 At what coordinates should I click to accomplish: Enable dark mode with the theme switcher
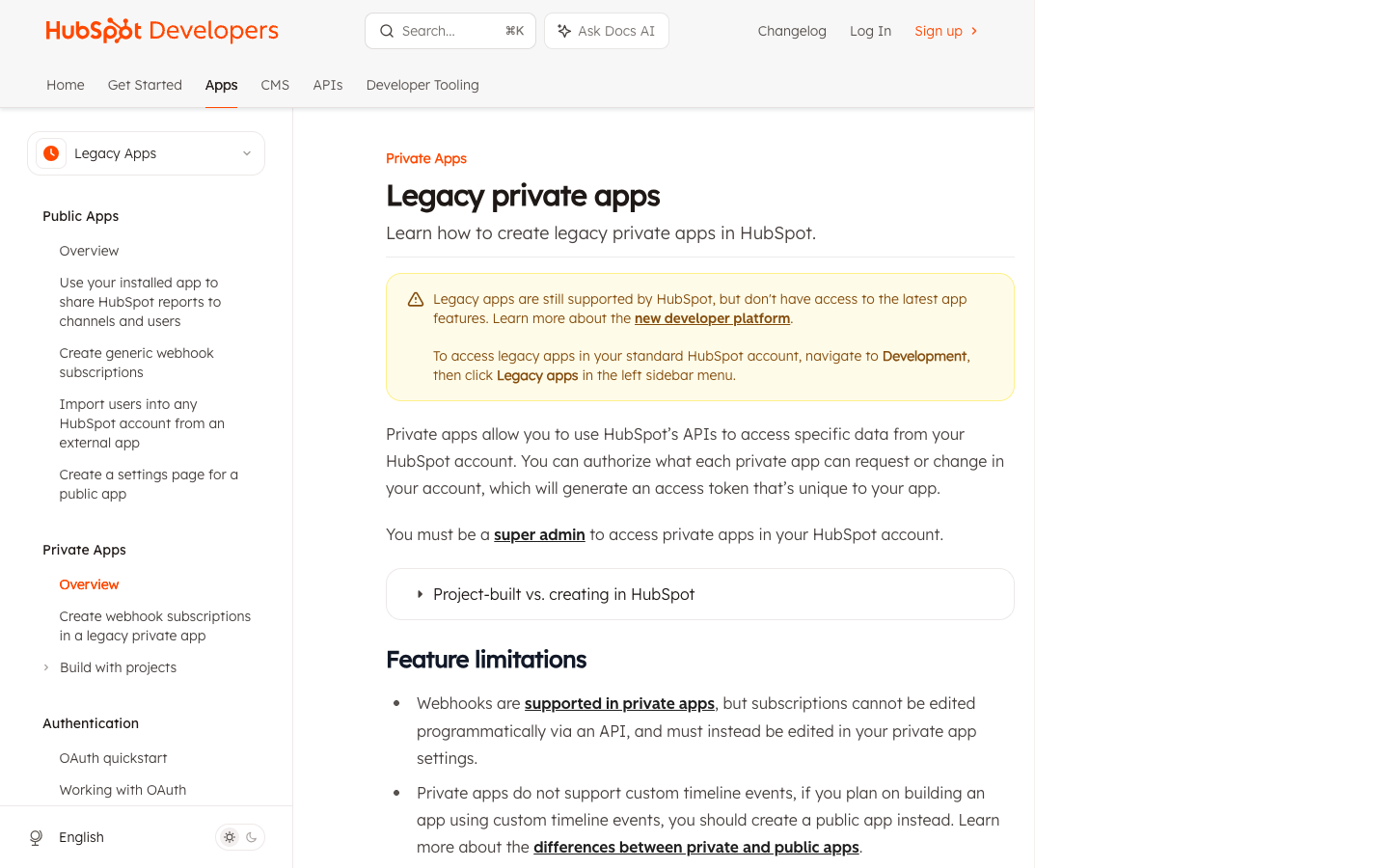pyautogui.click(x=251, y=836)
